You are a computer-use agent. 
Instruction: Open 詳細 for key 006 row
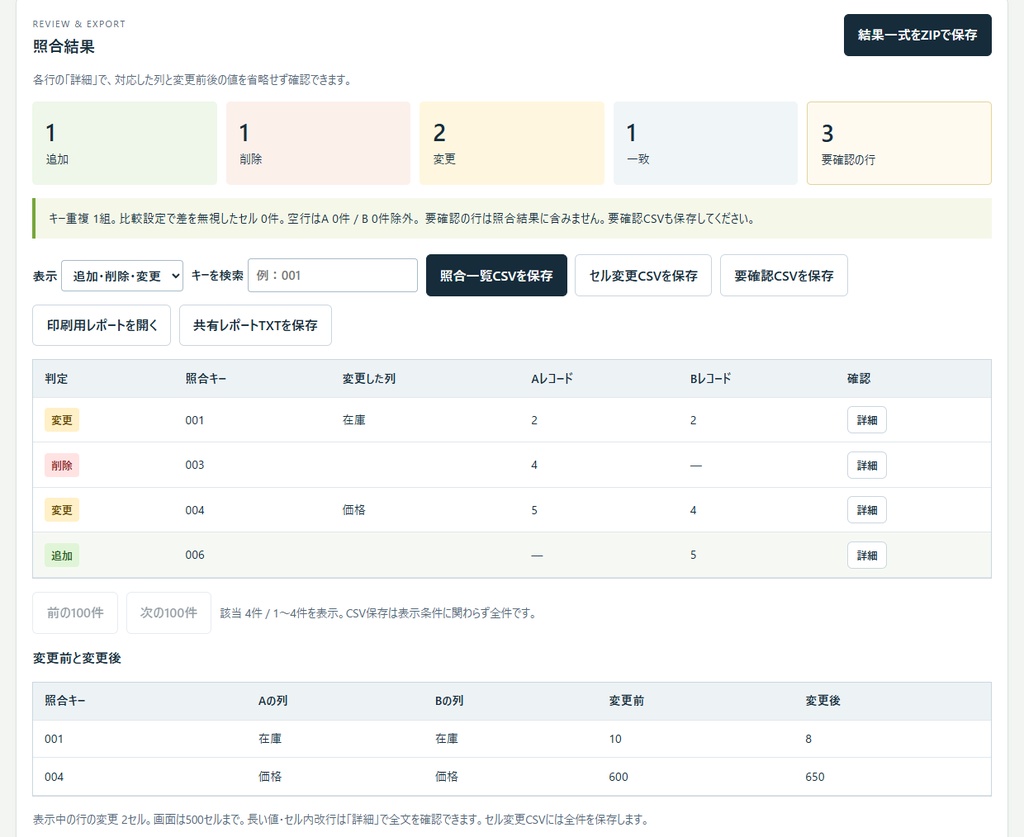coord(867,555)
